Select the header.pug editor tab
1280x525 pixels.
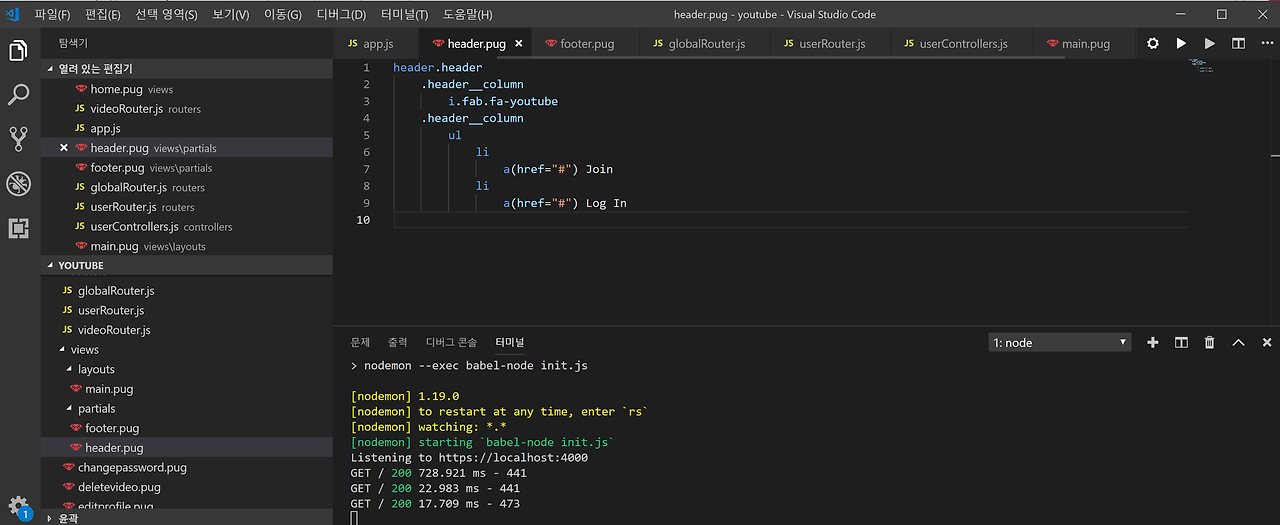[476, 44]
